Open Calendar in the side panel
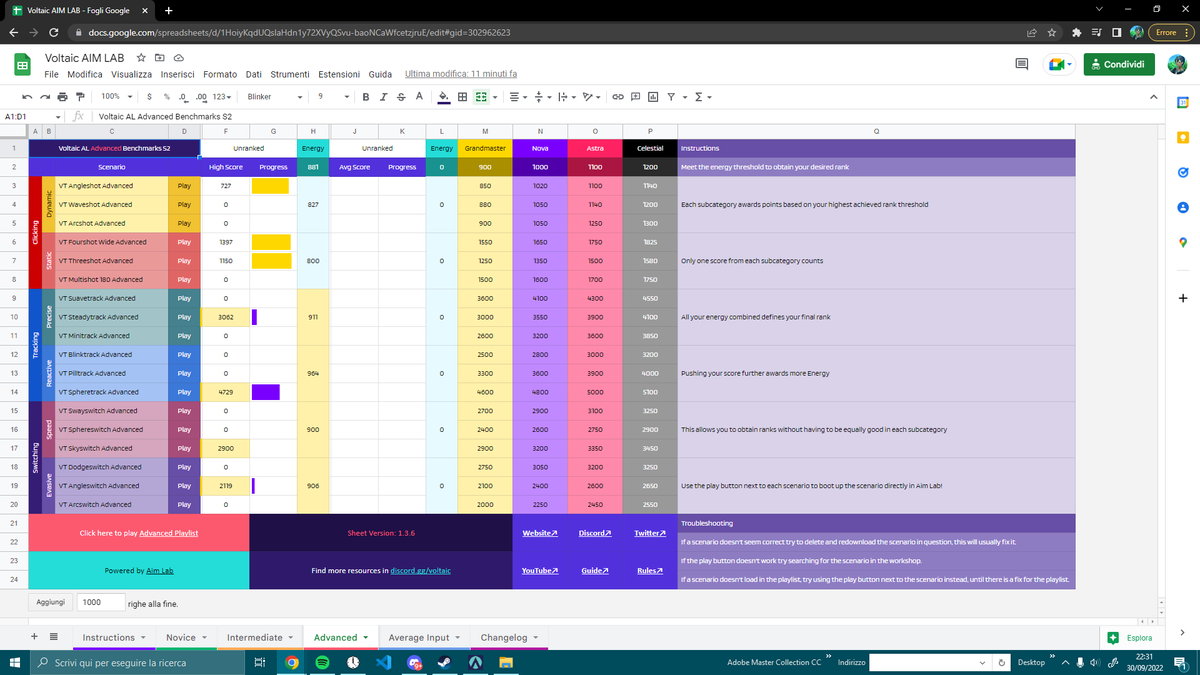 tap(1182, 103)
